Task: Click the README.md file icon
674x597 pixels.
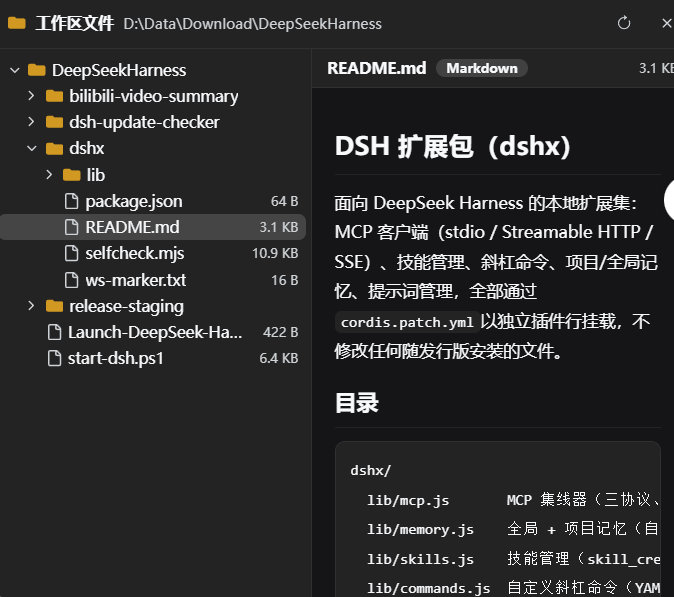Action: (x=71, y=227)
